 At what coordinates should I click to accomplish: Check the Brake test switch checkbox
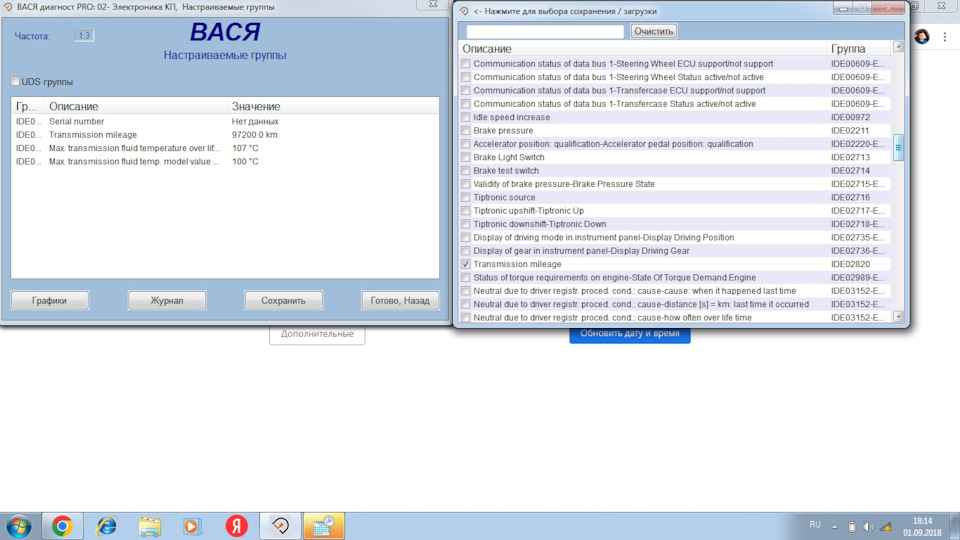466,171
